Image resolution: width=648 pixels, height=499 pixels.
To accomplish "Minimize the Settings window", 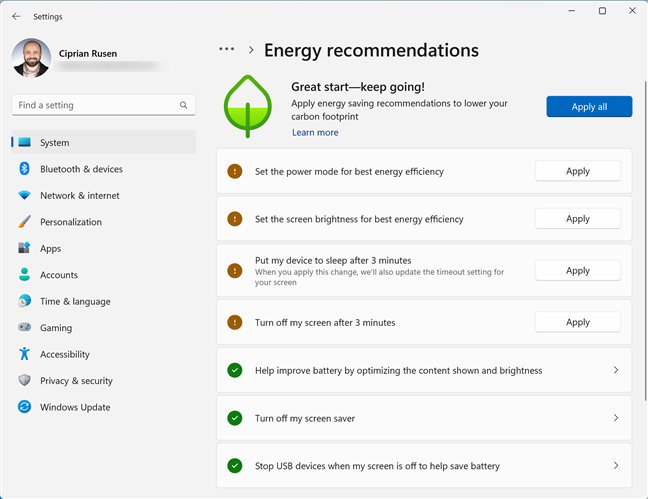I will click(572, 11).
